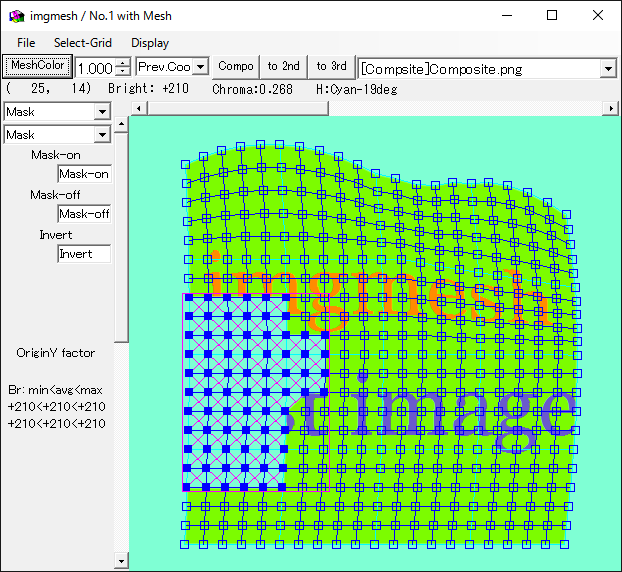Open the Select-Grid menu
This screenshot has width=622, height=572.
tap(82, 43)
